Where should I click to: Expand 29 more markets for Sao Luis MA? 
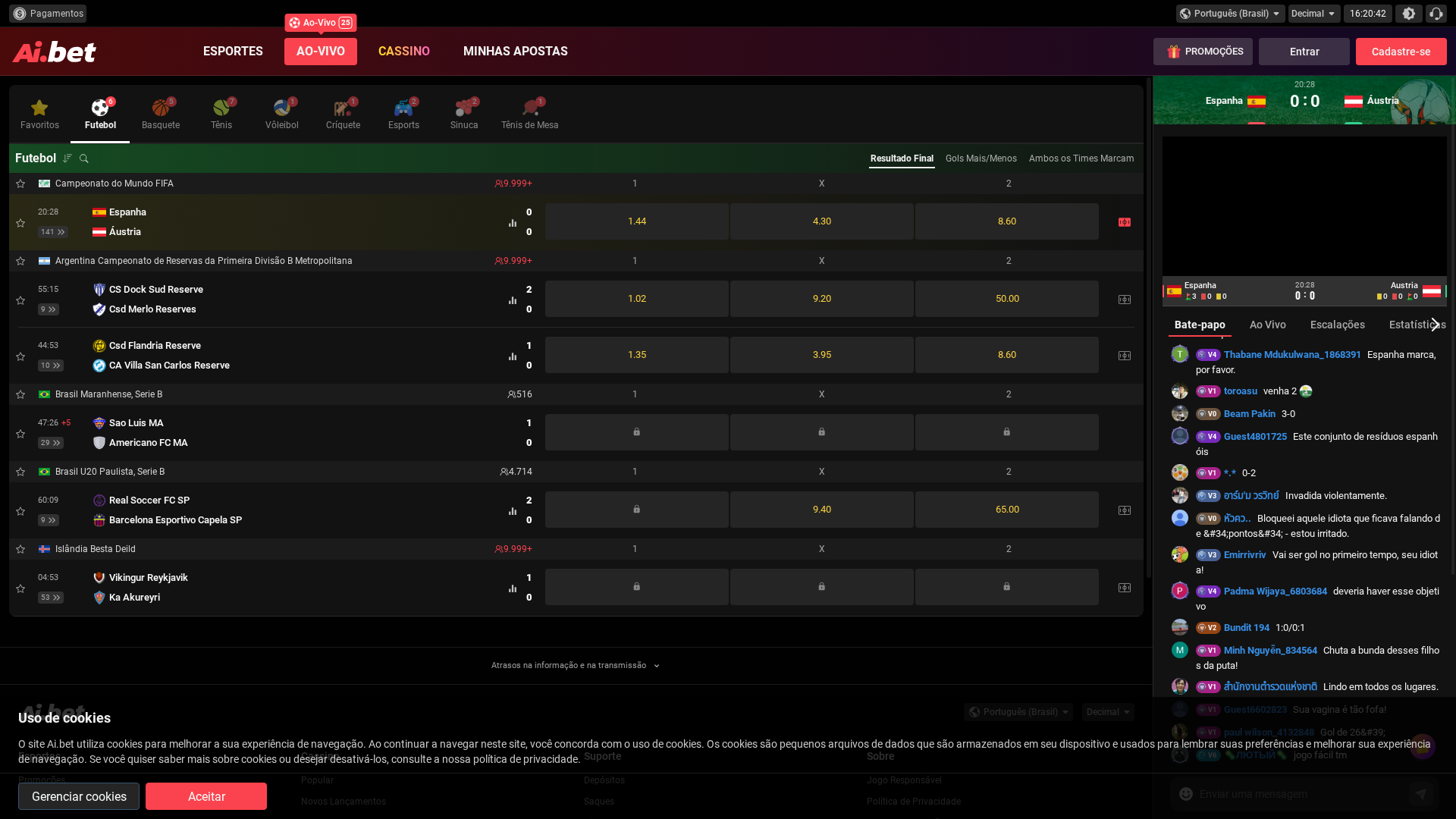[x=51, y=443]
